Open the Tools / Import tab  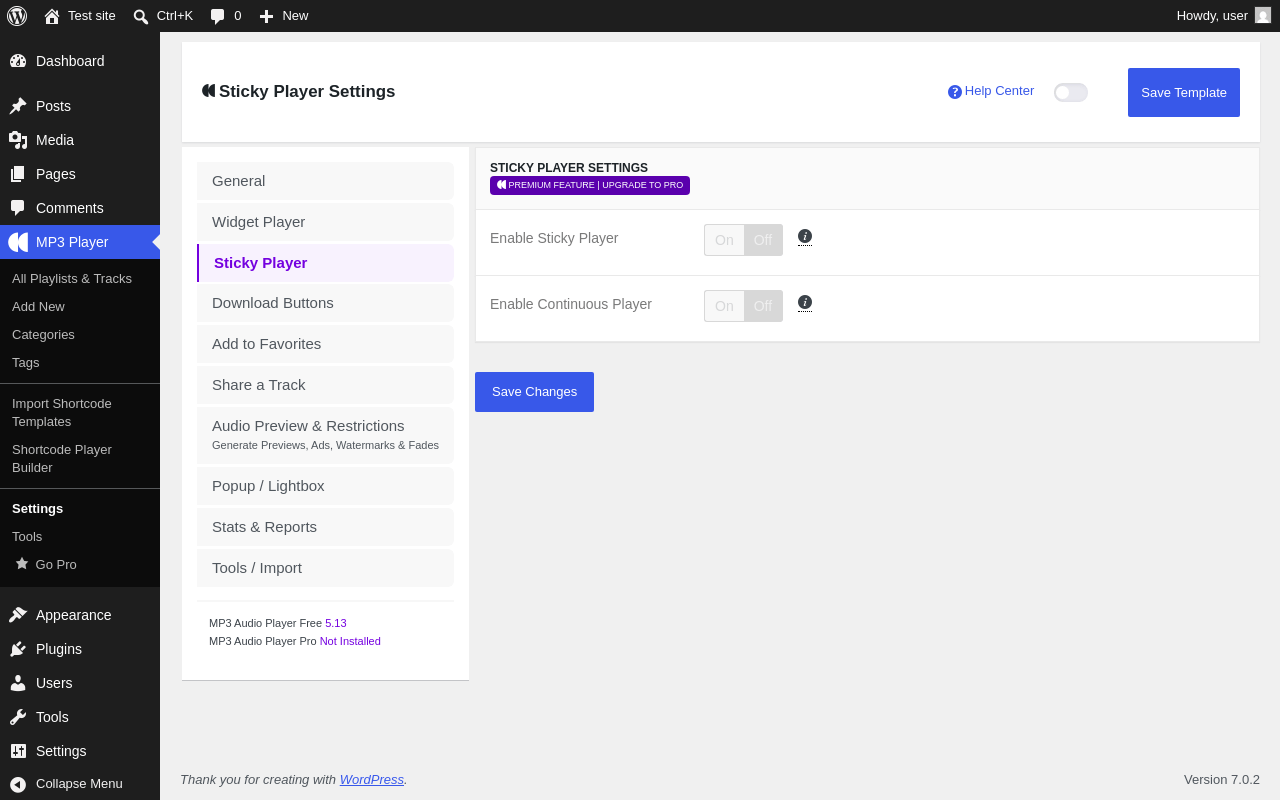coord(325,568)
